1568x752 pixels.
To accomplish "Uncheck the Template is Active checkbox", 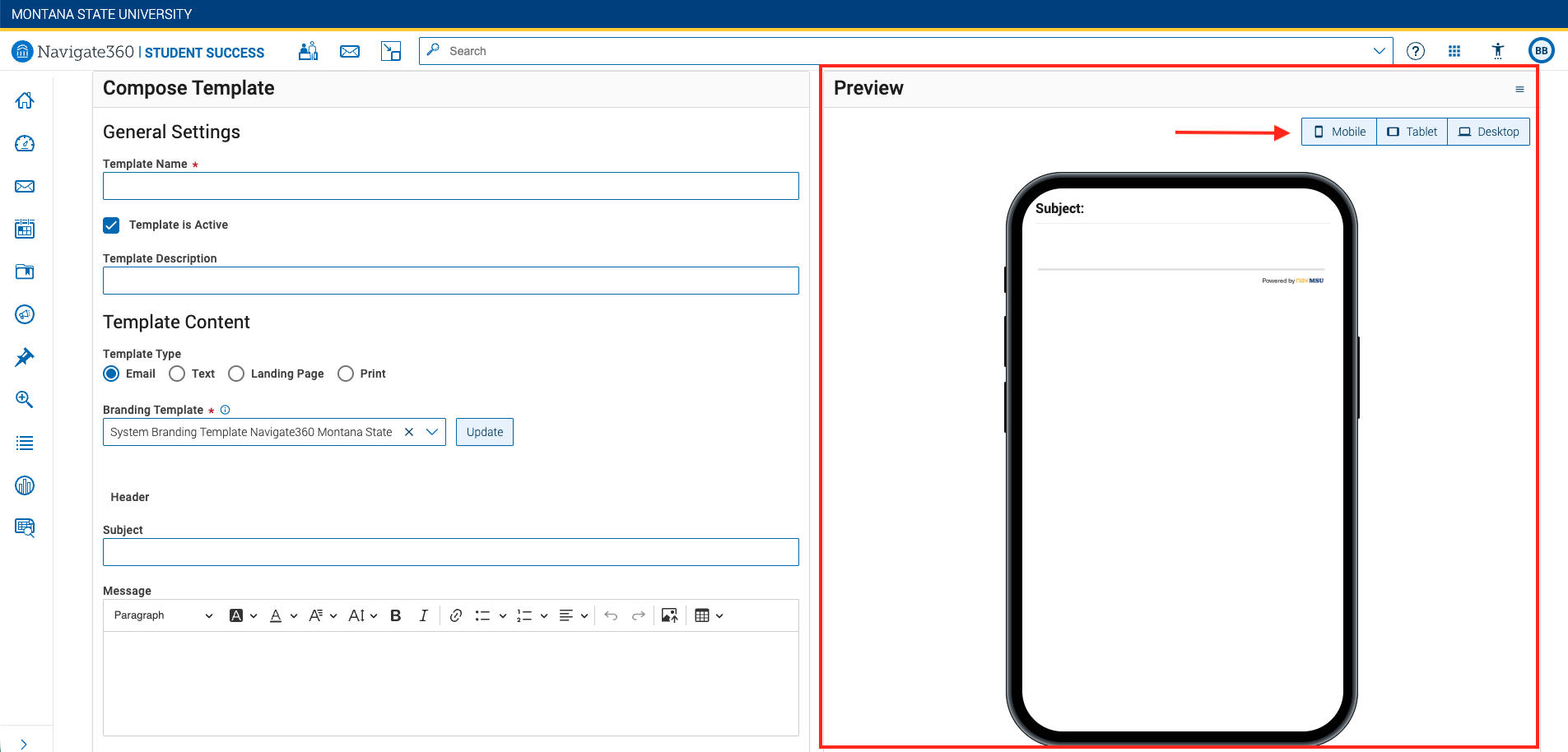I will [x=111, y=225].
